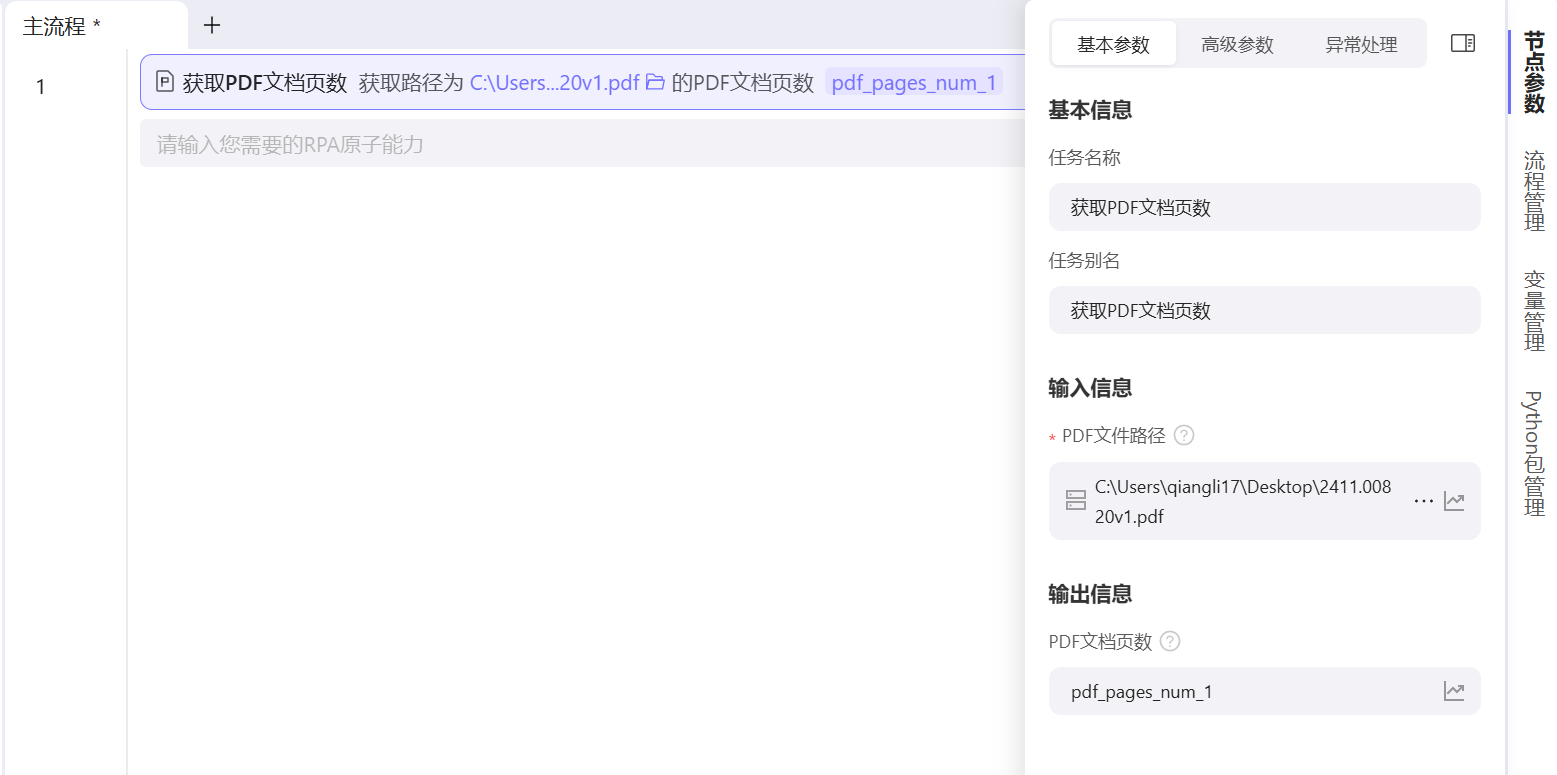
Task: Show help tooltip for PDF文件路径
Action: click(1183, 435)
